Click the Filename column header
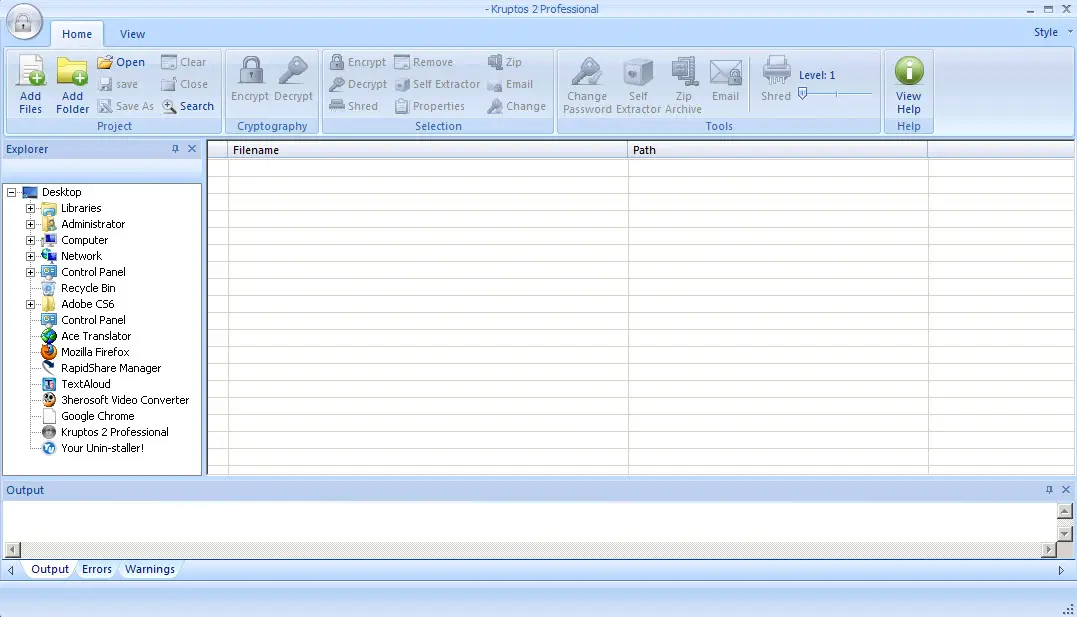 (427, 150)
